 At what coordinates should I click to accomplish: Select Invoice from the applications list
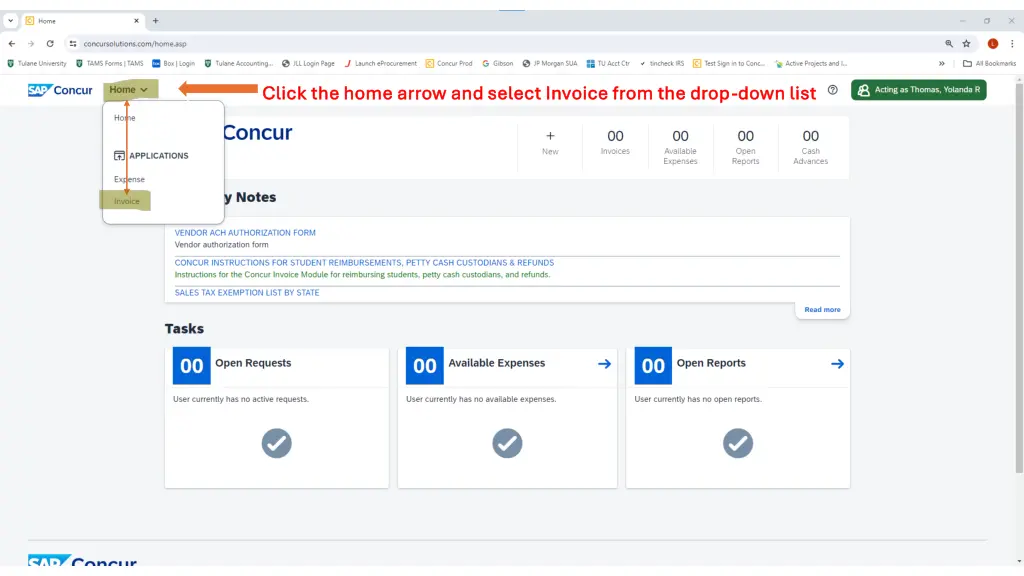click(x=126, y=201)
